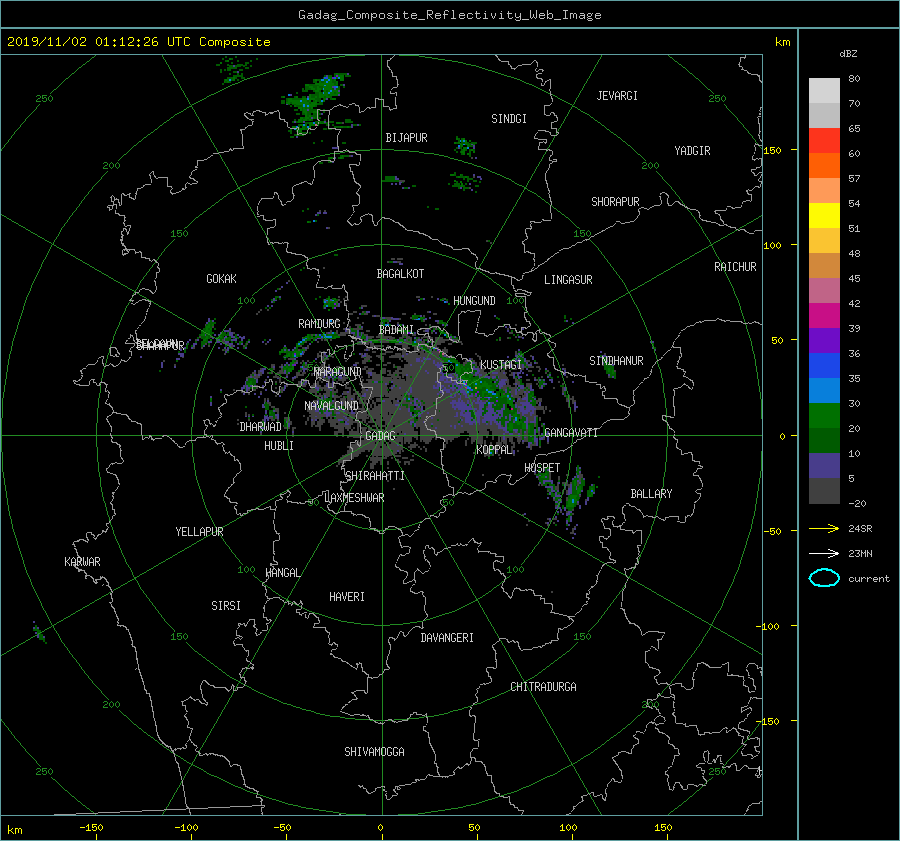The image size is (900, 841).
Task: Click the YELLAPUR city label
Action: pos(199,532)
